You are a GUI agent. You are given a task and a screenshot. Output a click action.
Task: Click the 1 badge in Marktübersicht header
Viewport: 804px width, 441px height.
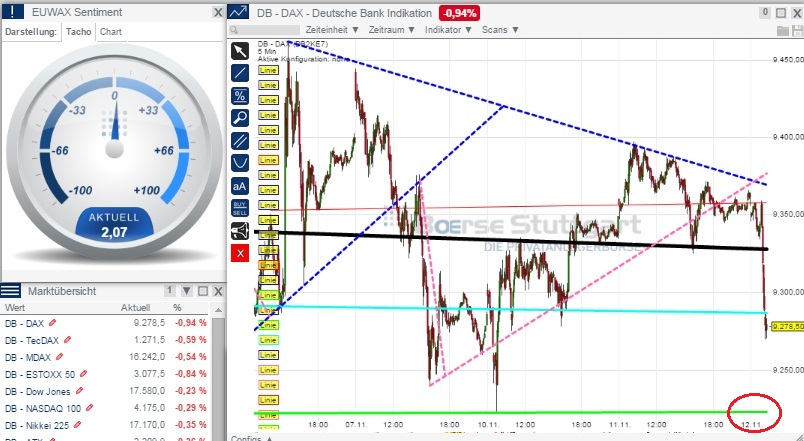tap(169, 291)
